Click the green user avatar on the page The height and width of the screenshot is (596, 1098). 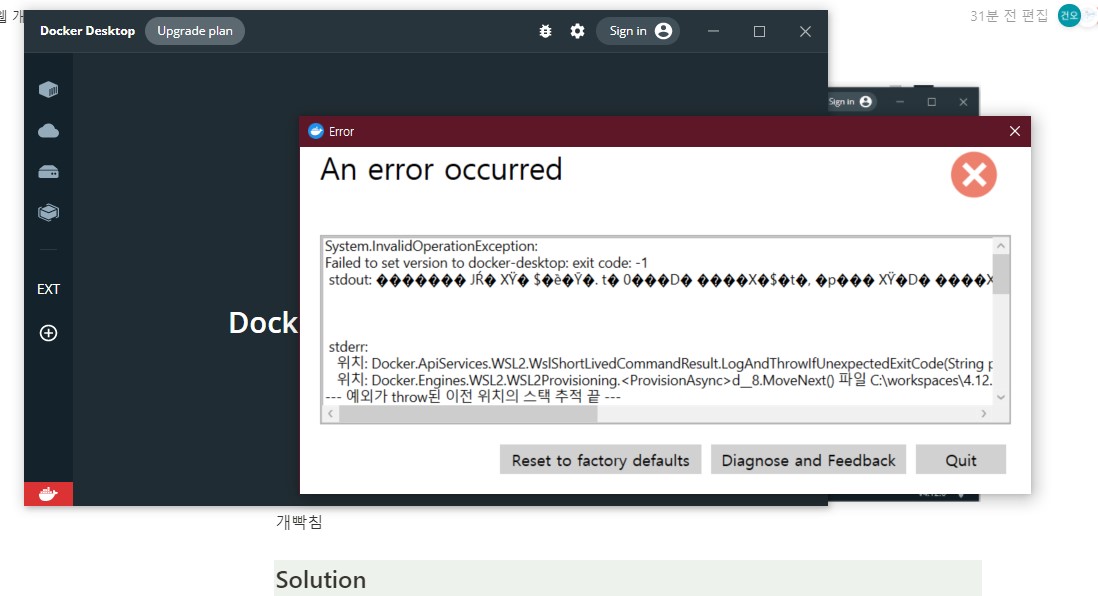1069,15
